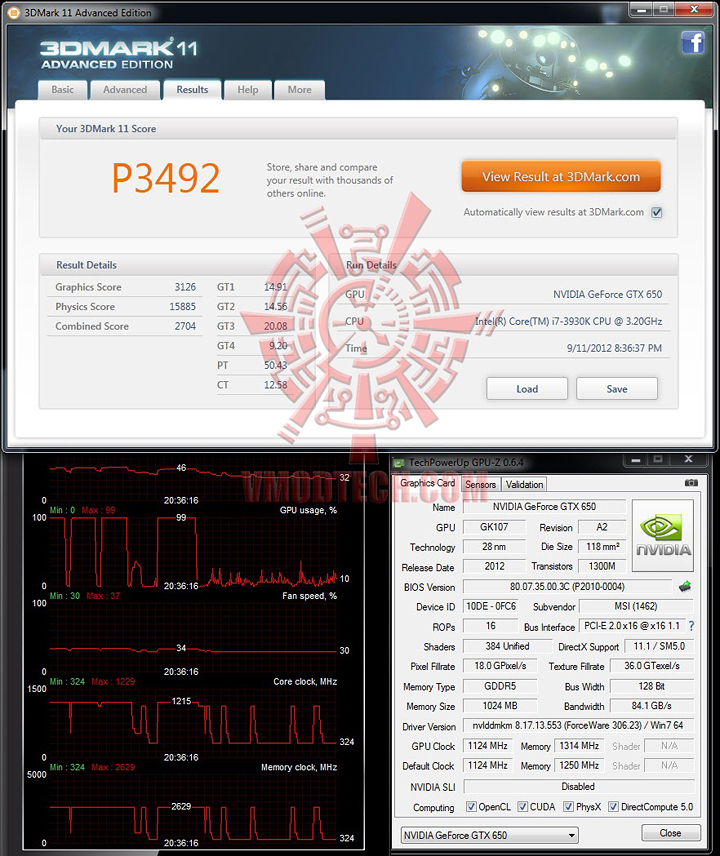This screenshot has width=720, height=856.
Task: Click the NVIDIA GeForce GTX 650 run detail
Action: point(608,294)
